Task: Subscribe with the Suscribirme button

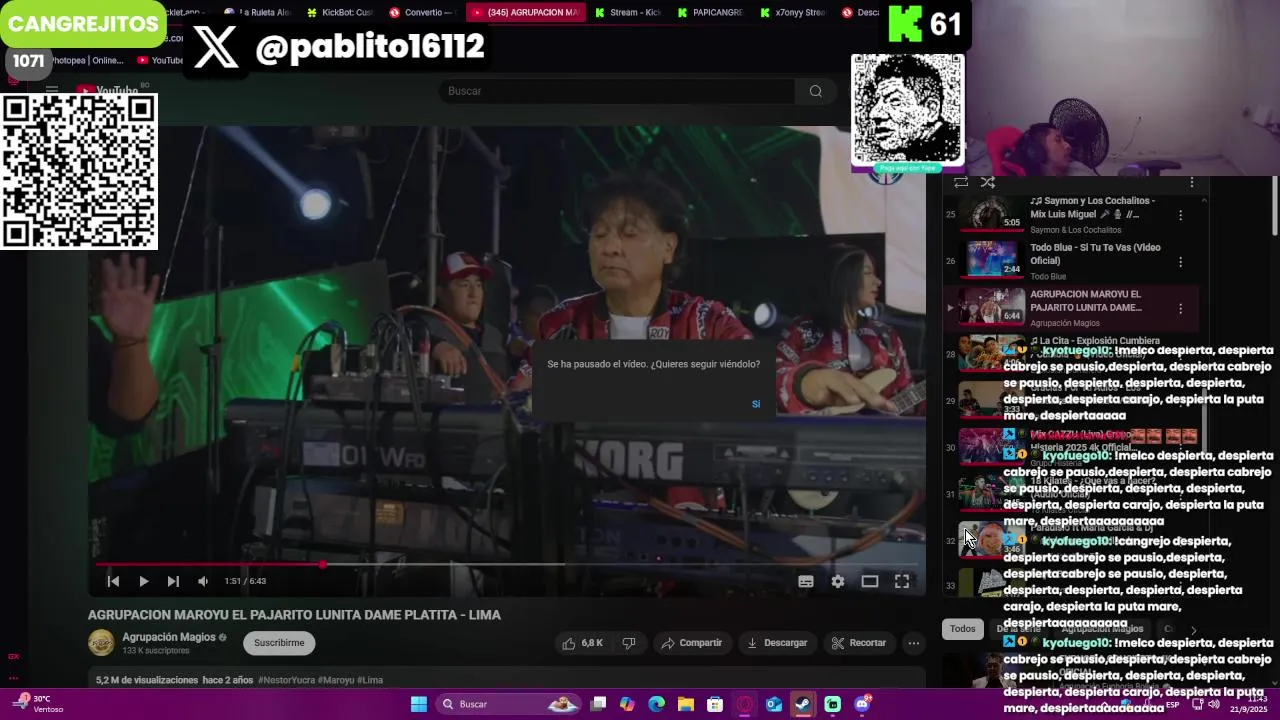Action: click(279, 643)
